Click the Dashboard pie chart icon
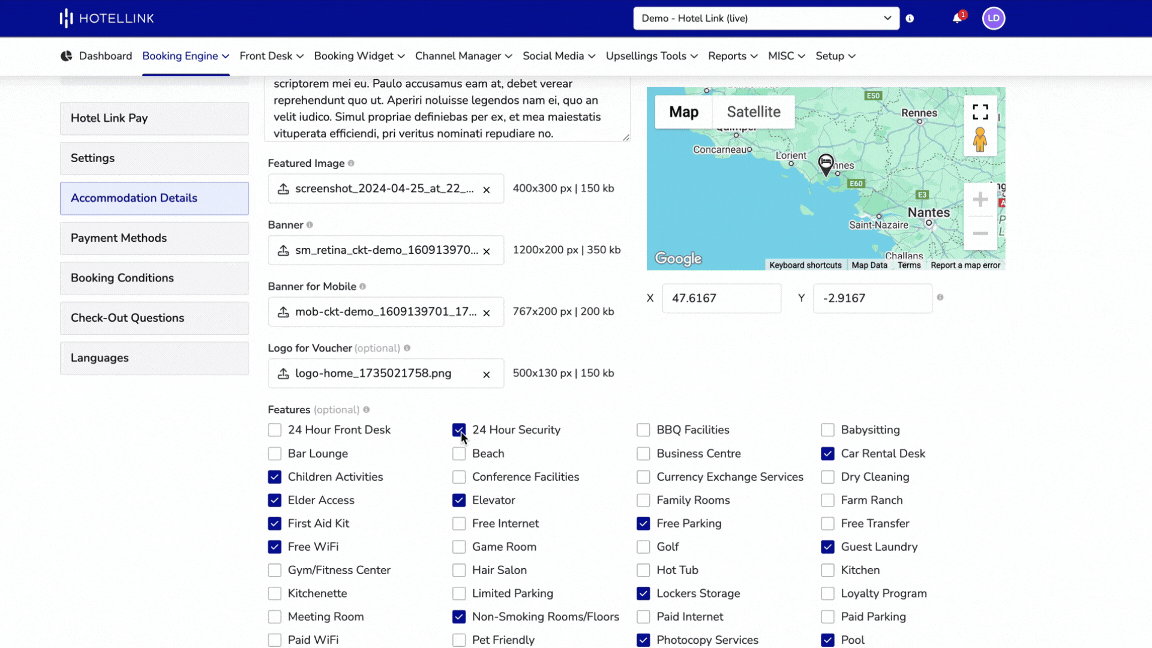 66,56
